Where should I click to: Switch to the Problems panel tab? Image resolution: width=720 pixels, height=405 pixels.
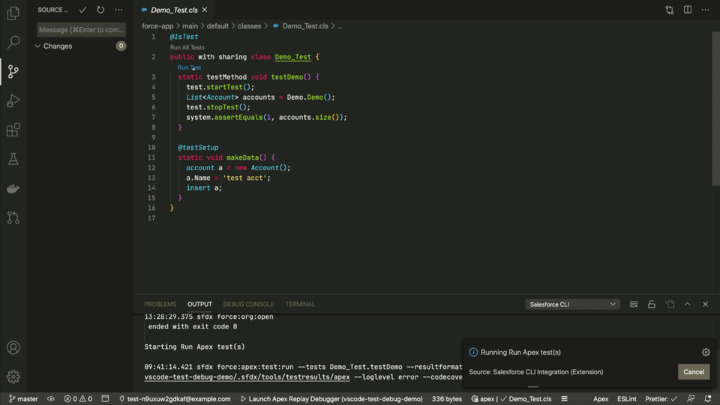pos(160,304)
